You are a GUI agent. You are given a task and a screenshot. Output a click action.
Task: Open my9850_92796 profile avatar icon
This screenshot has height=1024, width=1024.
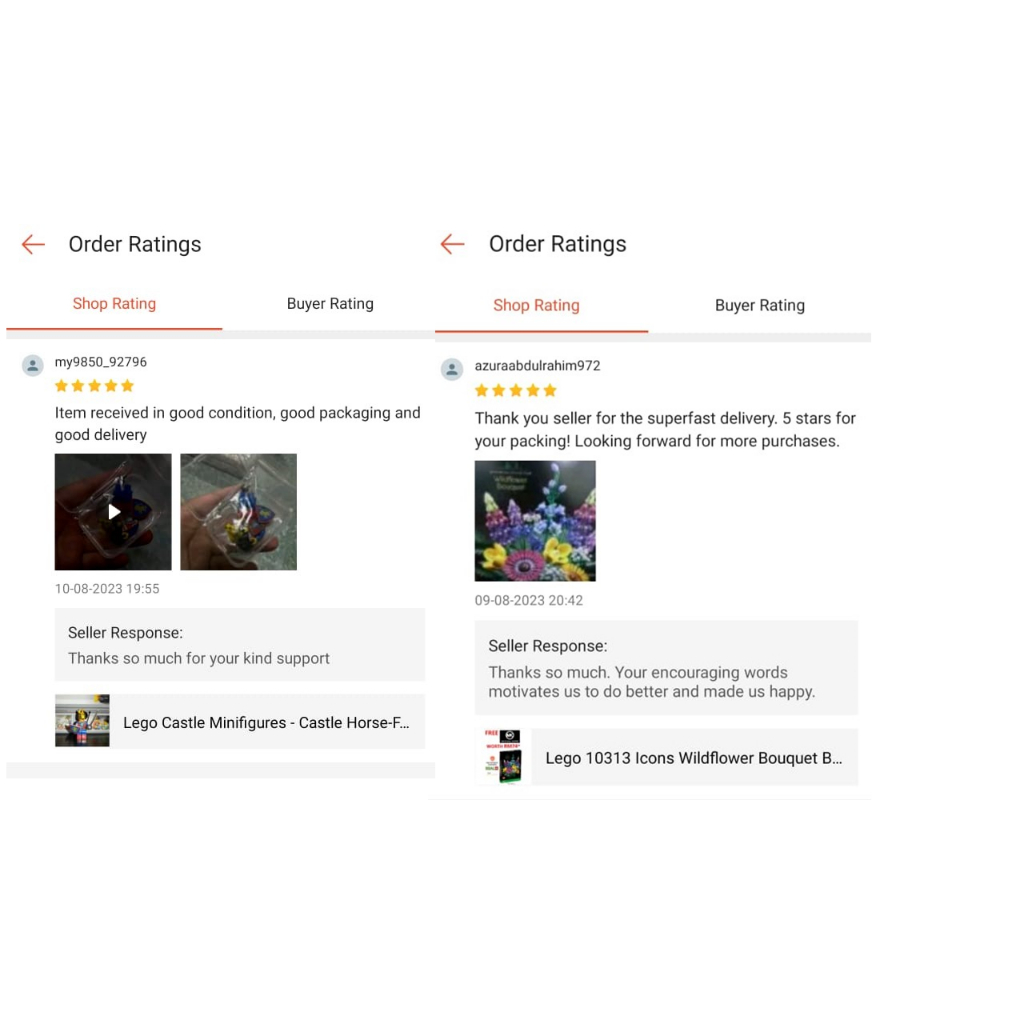click(33, 365)
